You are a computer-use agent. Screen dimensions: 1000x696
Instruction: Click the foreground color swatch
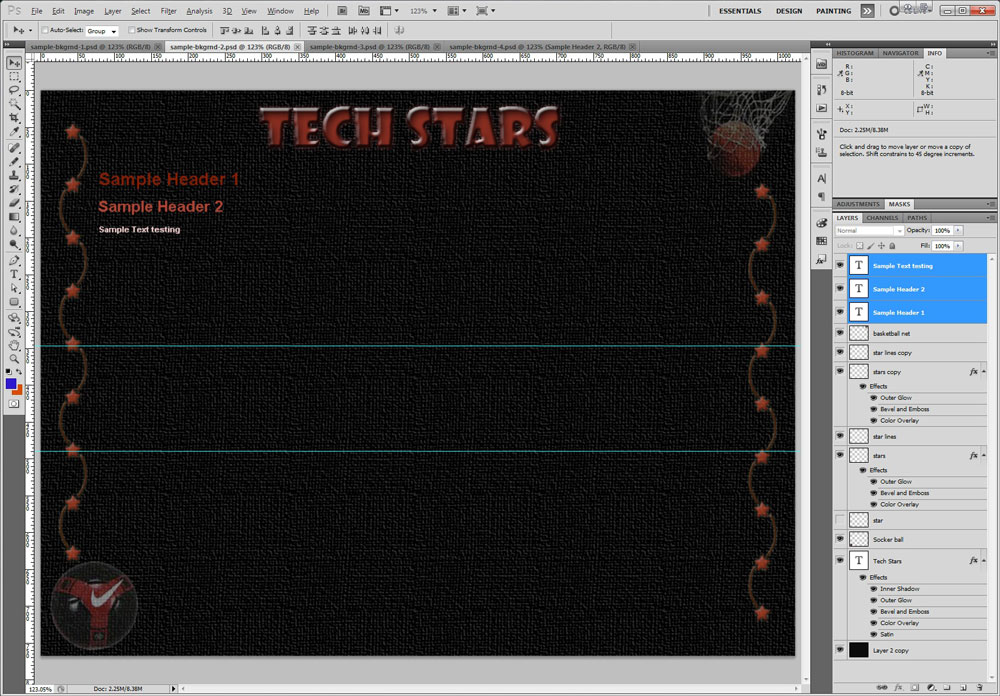(x=11, y=383)
